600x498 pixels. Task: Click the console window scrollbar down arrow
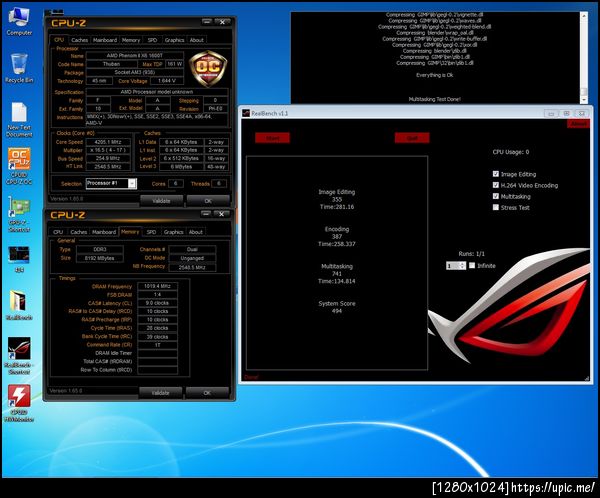tap(584, 100)
